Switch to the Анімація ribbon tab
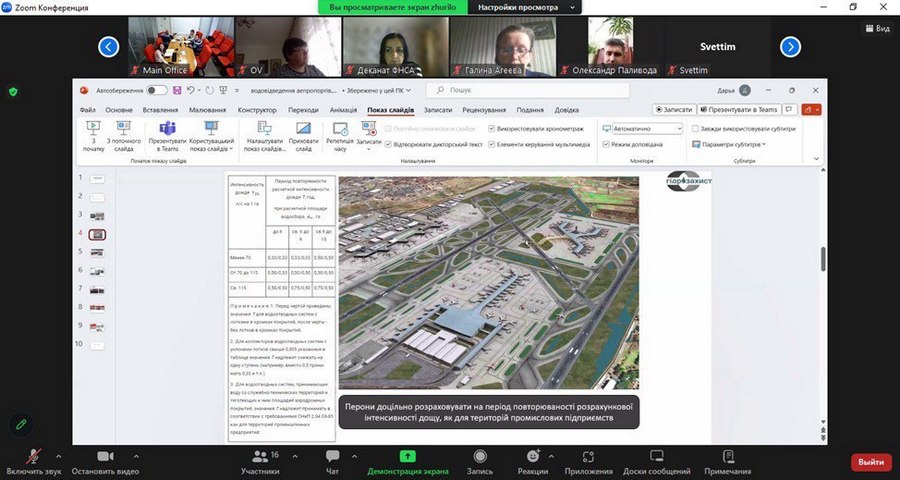 point(343,110)
